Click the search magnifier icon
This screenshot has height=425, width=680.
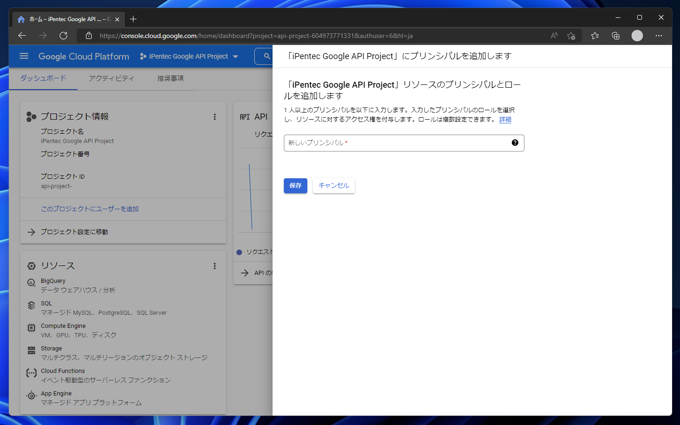[267, 56]
